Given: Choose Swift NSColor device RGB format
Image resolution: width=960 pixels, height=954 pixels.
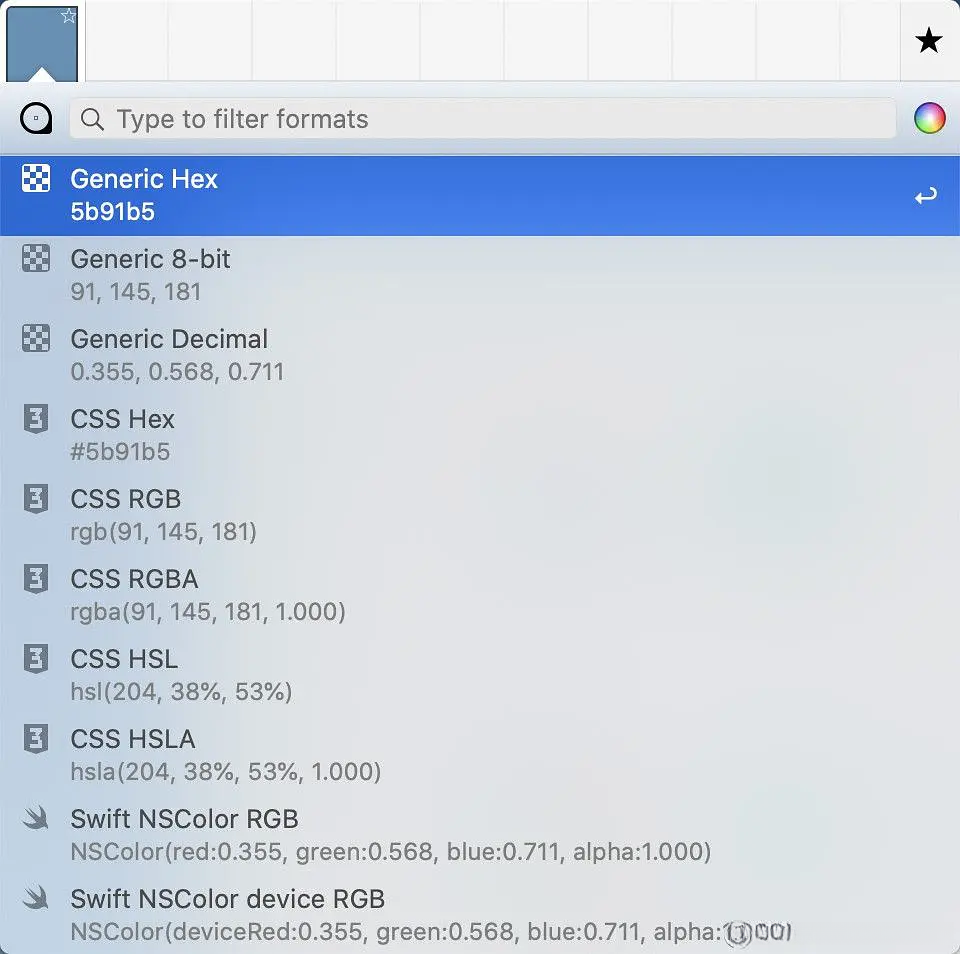Looking at the screenshot, I should pos(480,916).
